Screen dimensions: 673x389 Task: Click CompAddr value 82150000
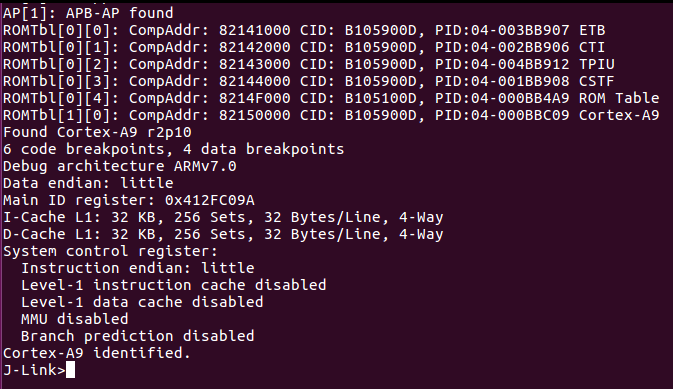255,115
